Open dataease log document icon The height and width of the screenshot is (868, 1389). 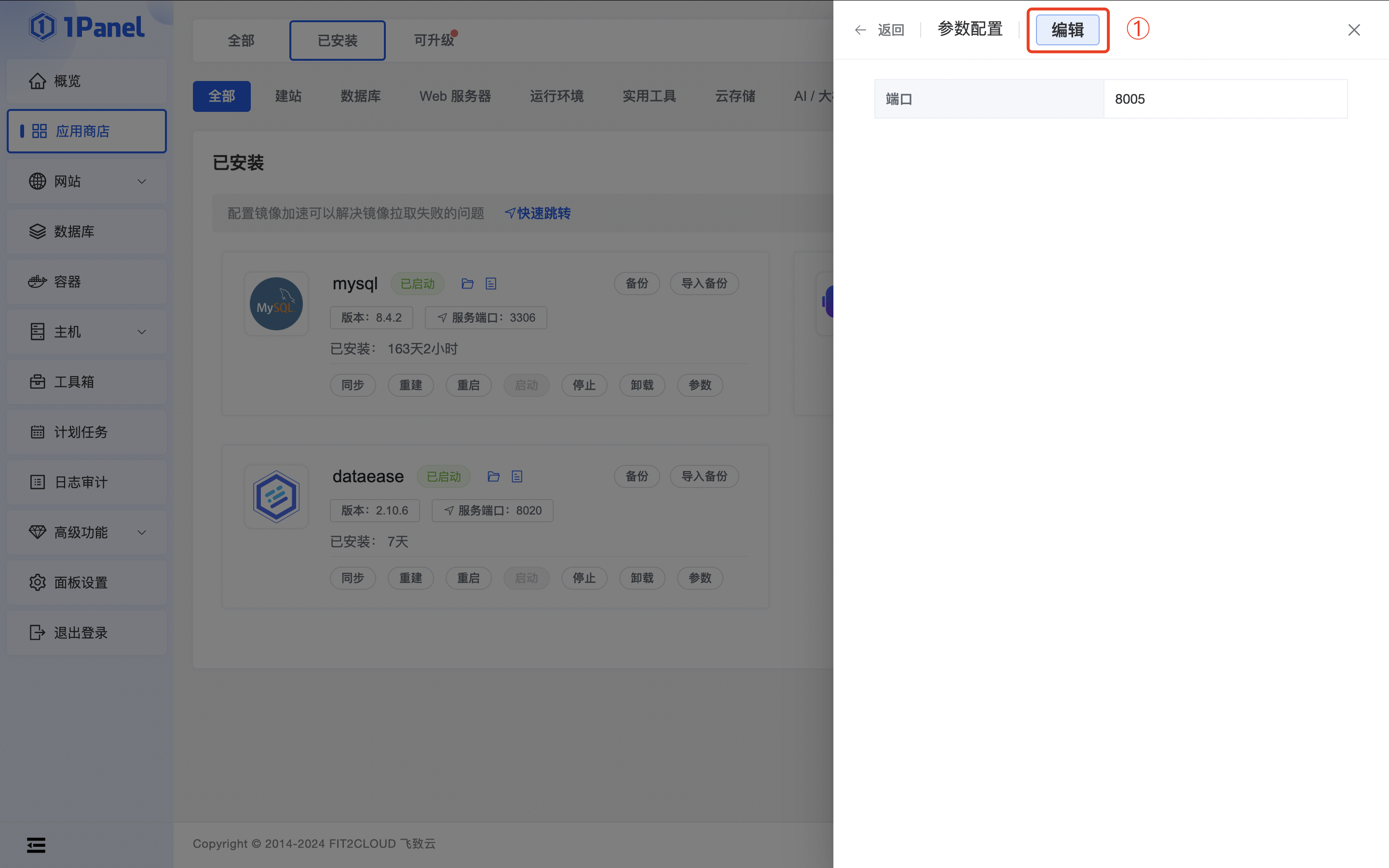[517, 476]
